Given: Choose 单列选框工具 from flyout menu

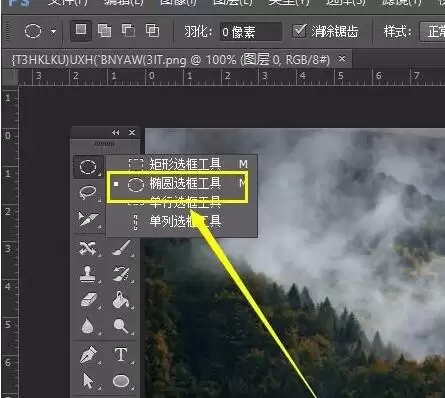Looking at the screenshot, I should (x=182, y=221).
